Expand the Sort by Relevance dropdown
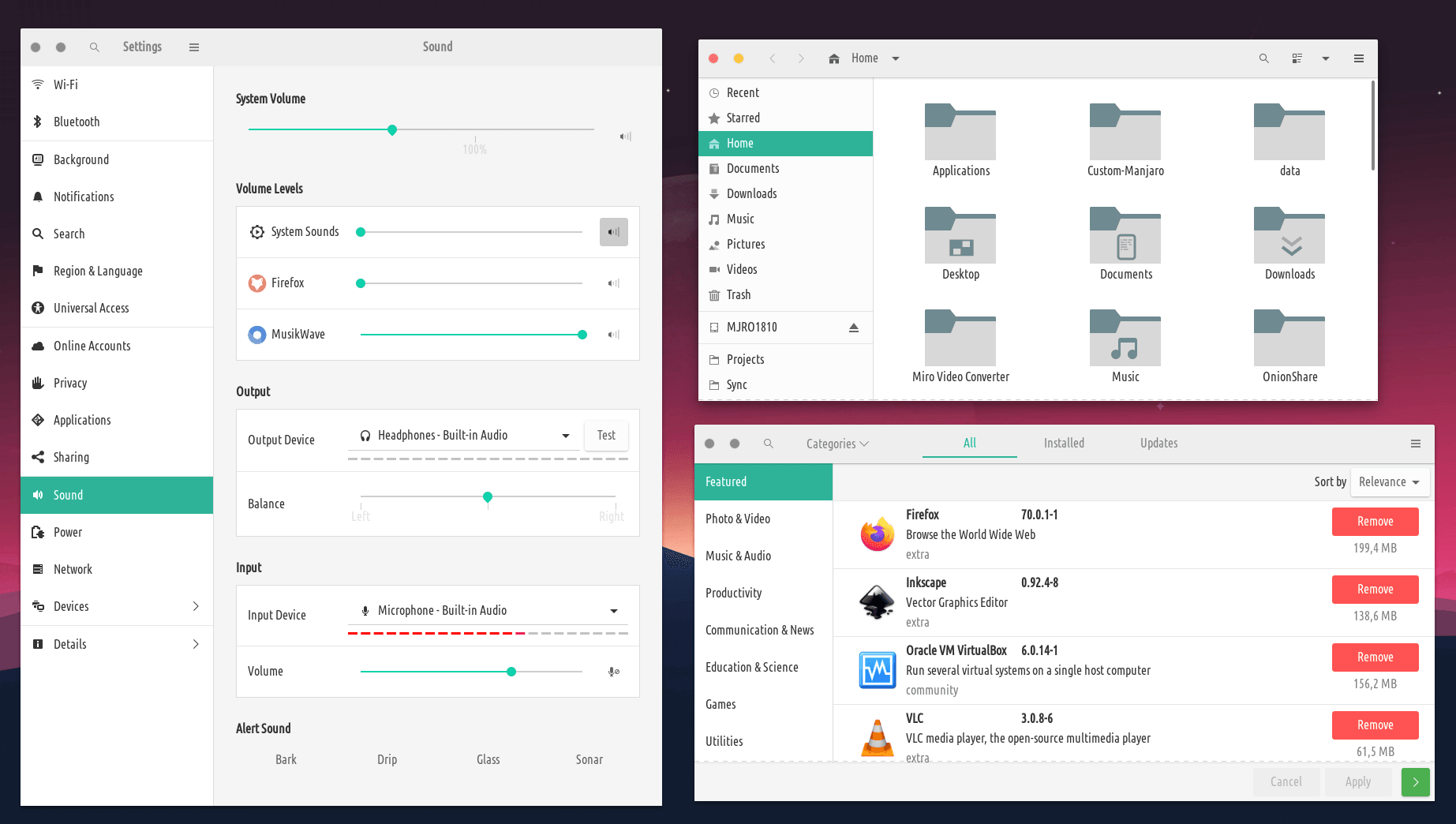 (1390, 481)
